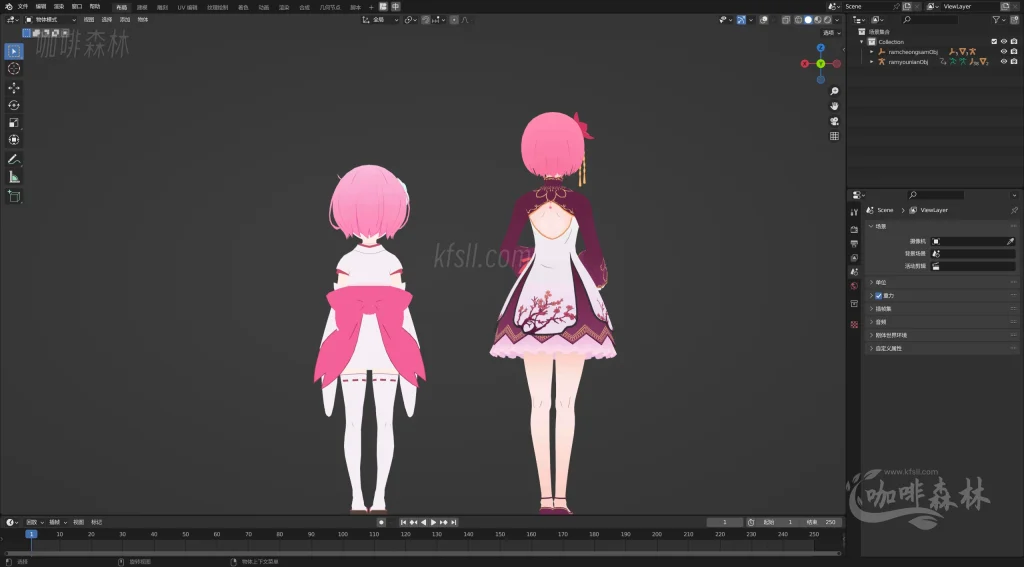Image resolution: width=1024 pixels, height=567 pixels.
Task: Open the Texture properties tab
Action: pos(854,324)
